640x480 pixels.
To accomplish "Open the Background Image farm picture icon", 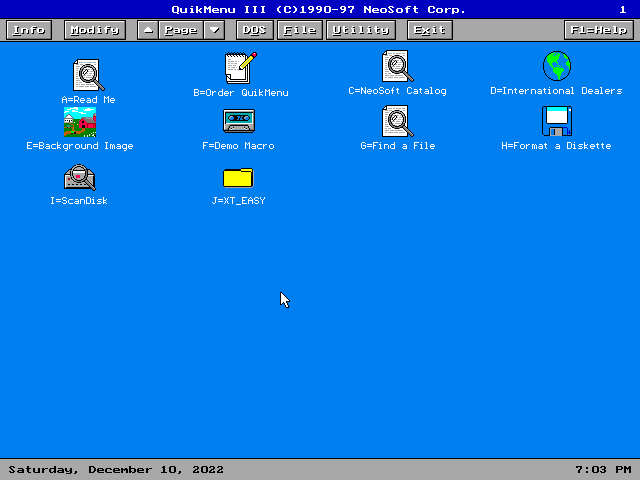I will 80,122.
